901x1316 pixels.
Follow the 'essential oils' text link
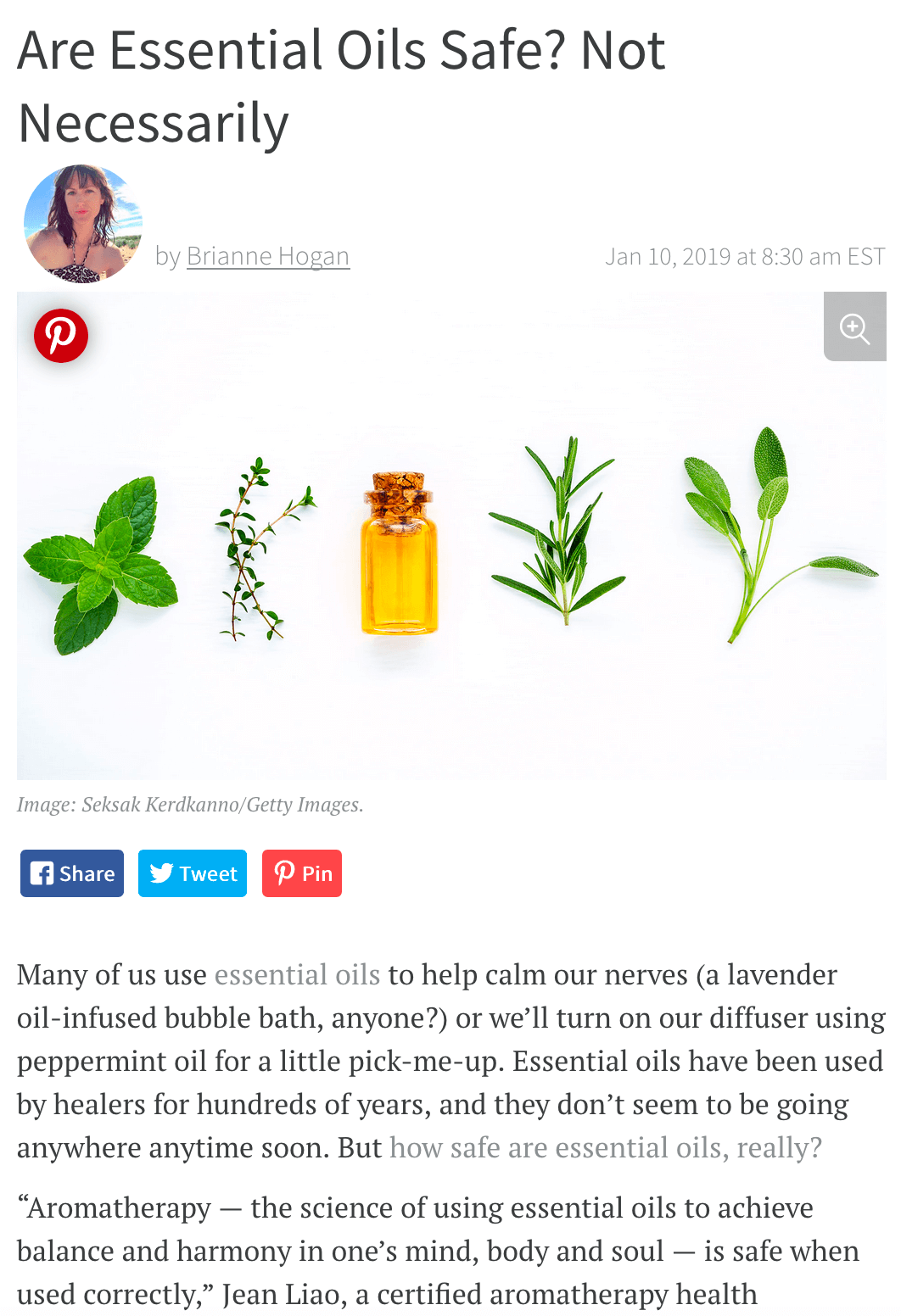[297, 975]
